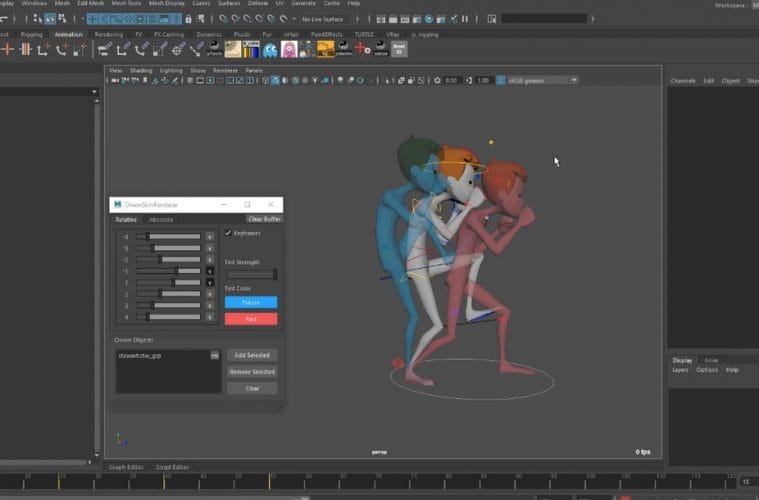Open the Shading menu in viewport
This screenshot has width=759, height=500.
(x=141, y=71)
